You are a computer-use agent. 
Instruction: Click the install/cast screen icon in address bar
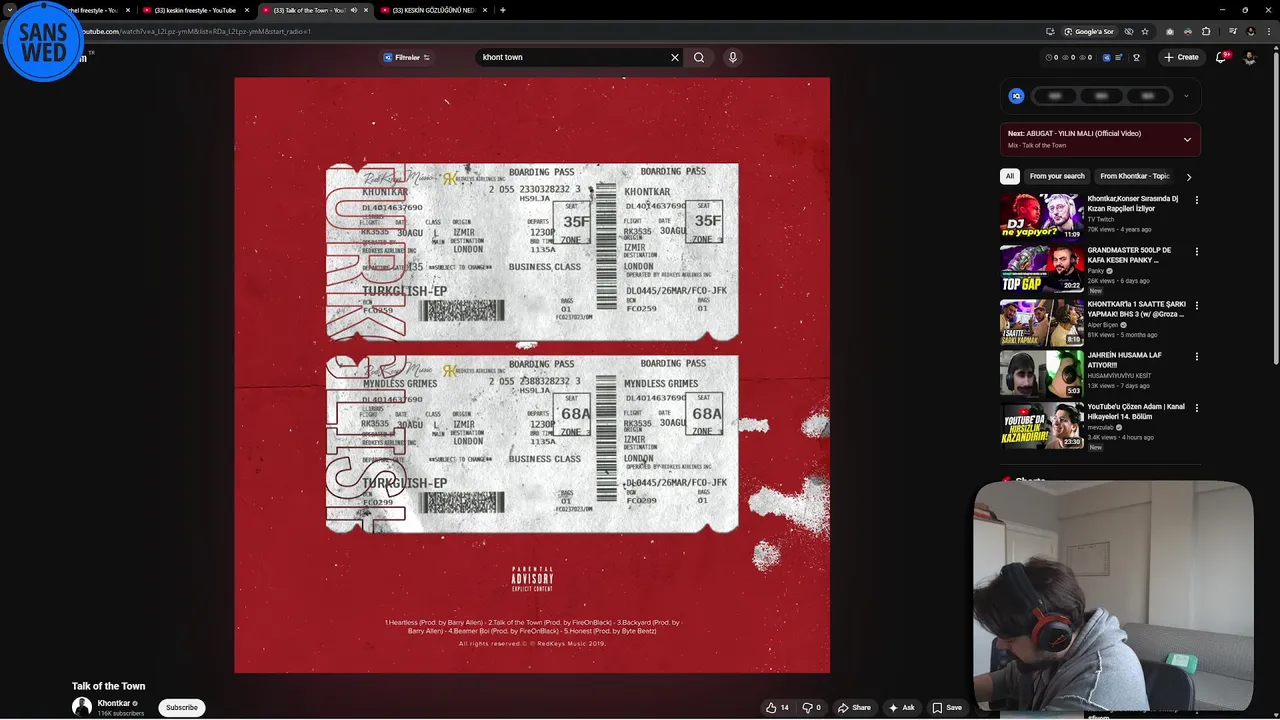point(1050,31)
